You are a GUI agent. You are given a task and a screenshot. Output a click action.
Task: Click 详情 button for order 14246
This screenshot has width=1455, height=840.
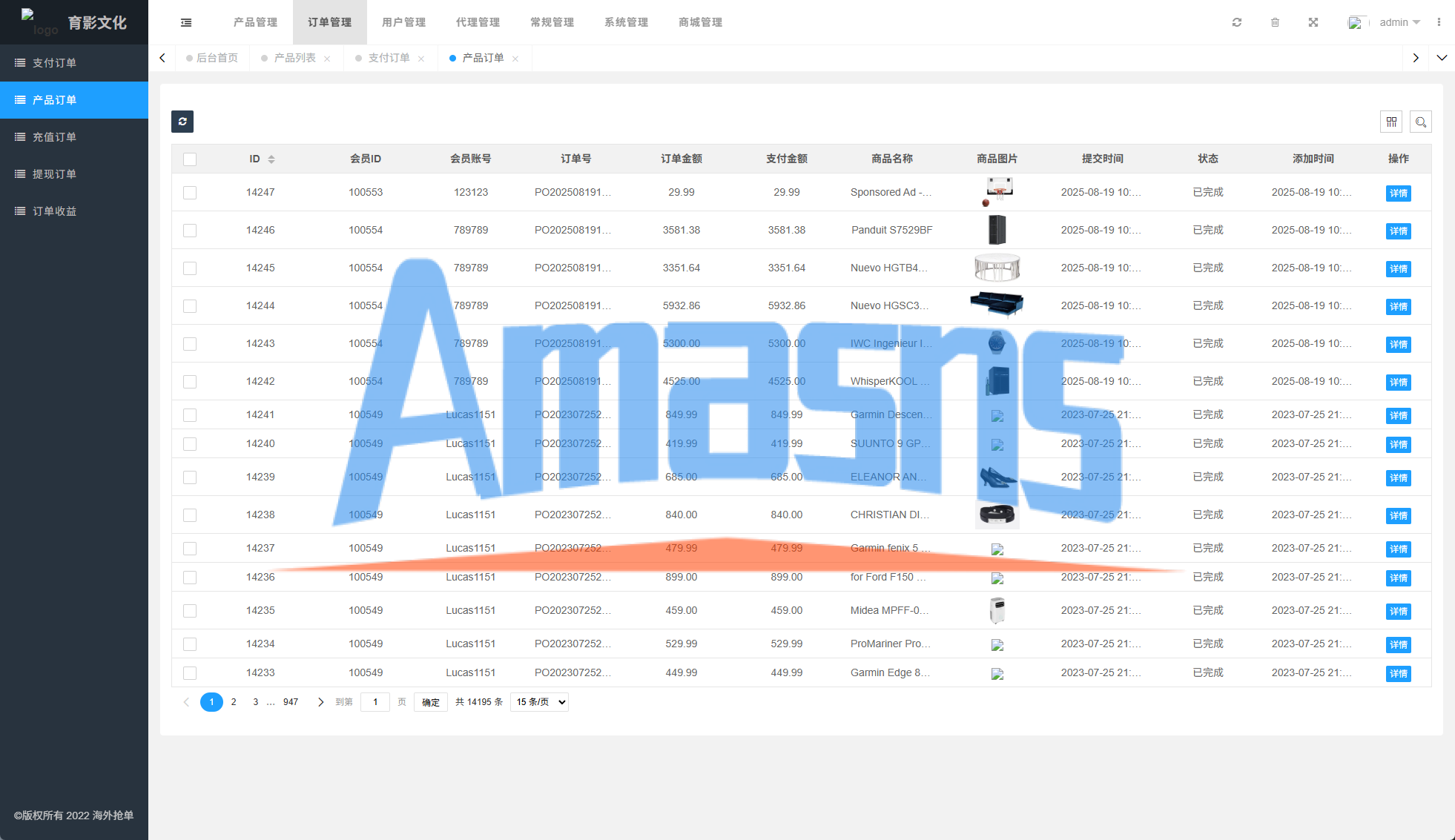pyautogui.click(x=1398, y=231)
